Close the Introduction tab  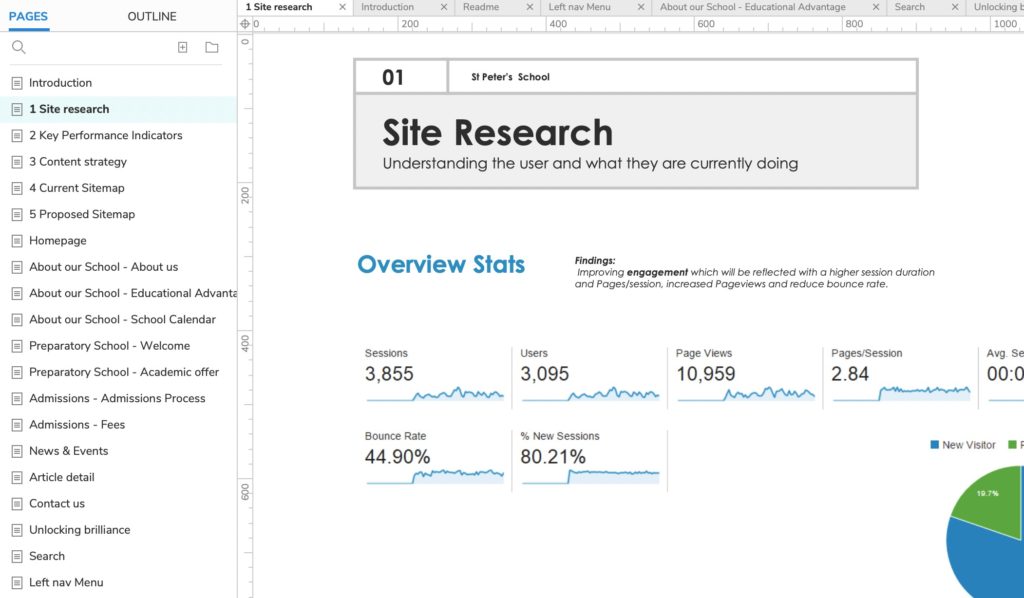coord(444,7)
